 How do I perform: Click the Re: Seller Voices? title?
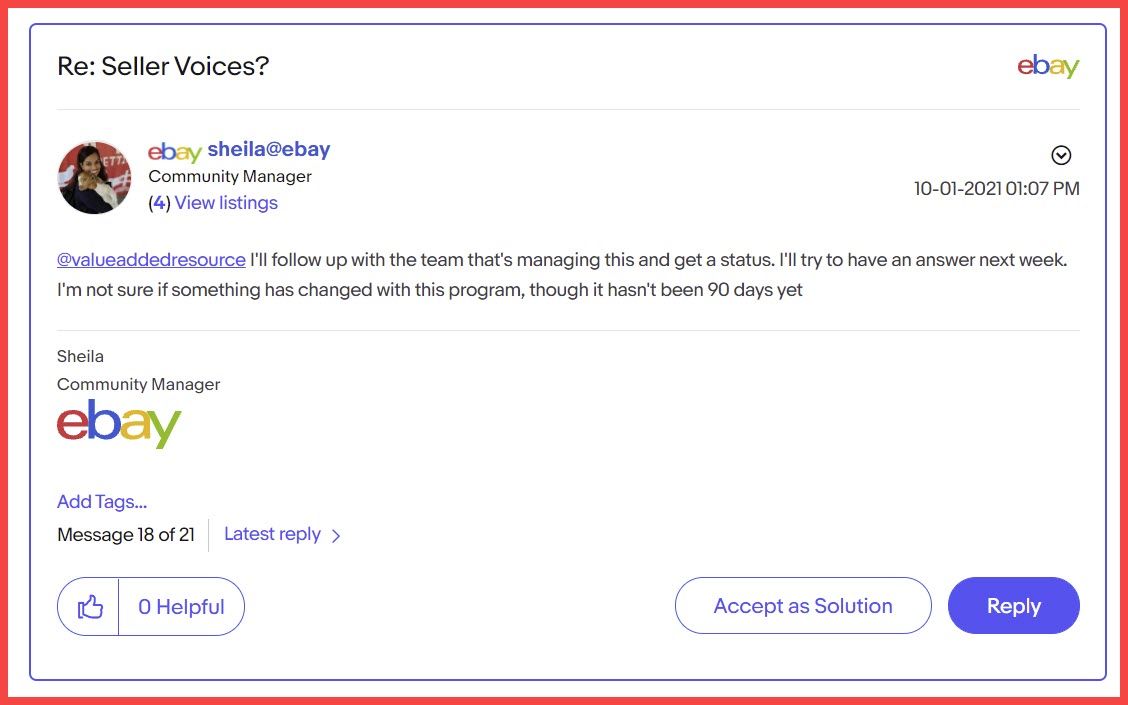[163, 66]
